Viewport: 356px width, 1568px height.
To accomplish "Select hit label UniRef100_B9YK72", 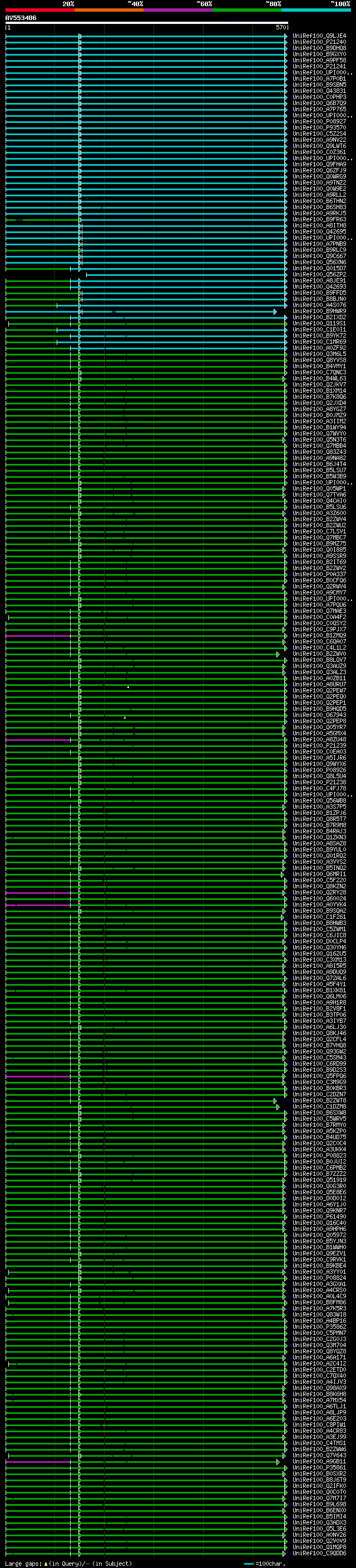I will (x=319, y=336).
